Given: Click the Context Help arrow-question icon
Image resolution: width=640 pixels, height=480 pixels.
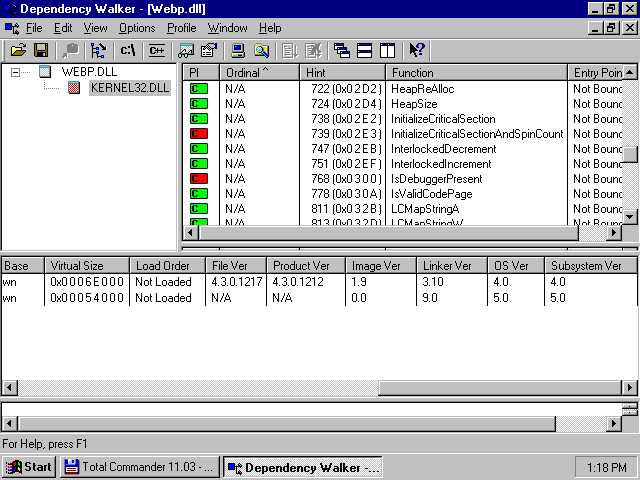Looking at the screenshot, I should point(417,51).
